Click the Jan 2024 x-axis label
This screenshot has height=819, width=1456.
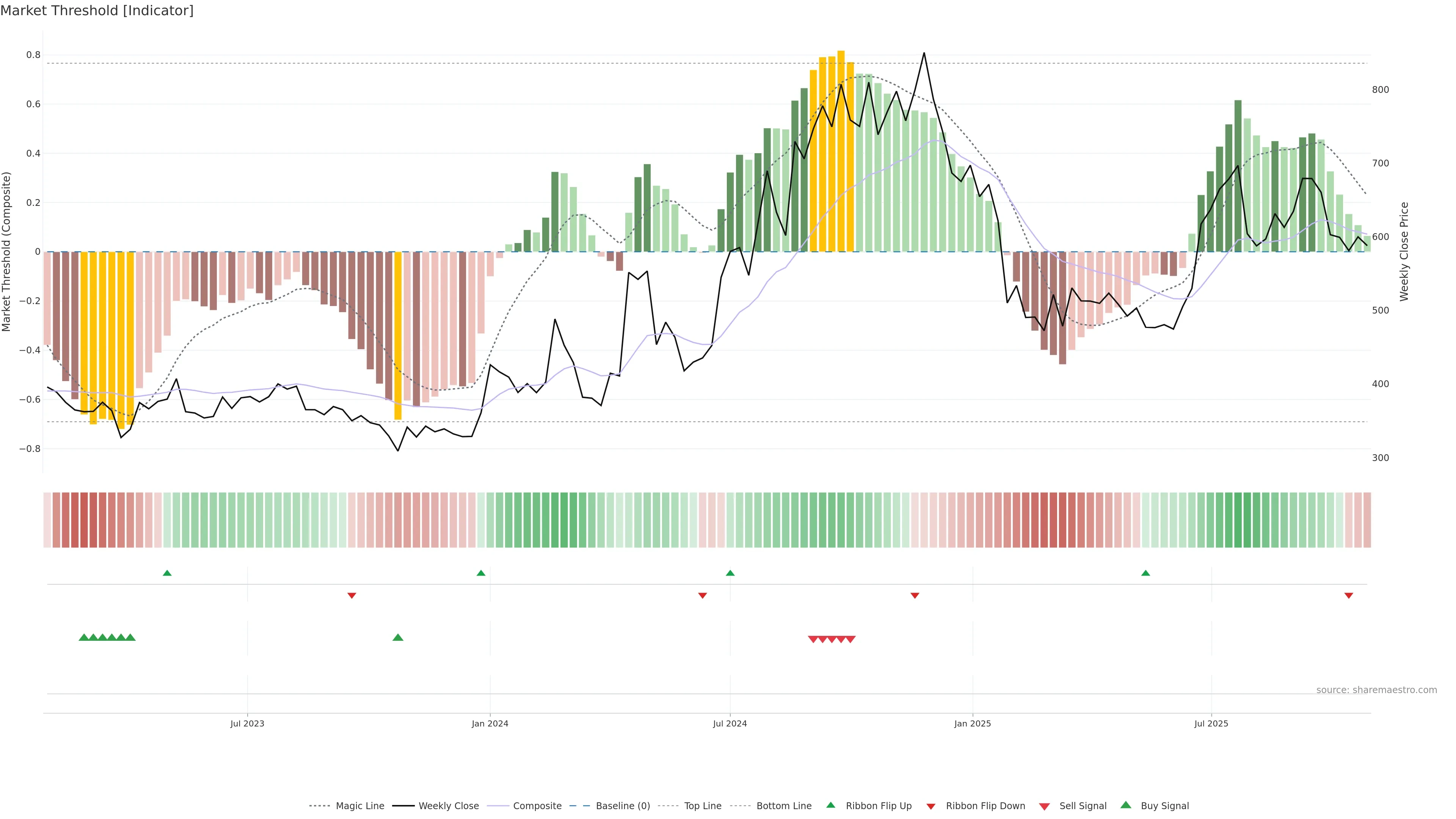click(x=490, y=723)
